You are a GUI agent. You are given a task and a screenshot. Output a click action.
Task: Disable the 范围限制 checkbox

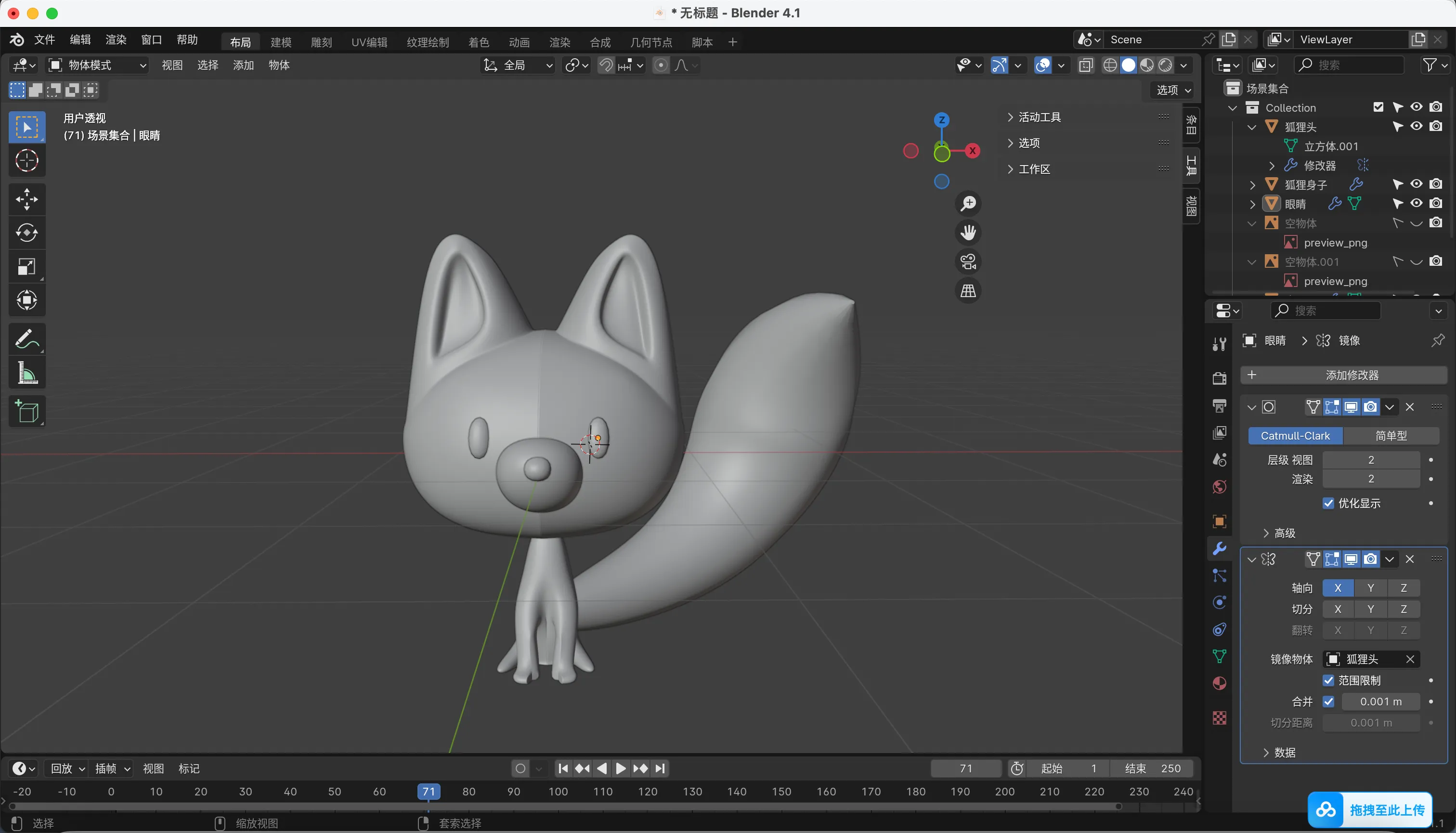[x=1328, y=681]
